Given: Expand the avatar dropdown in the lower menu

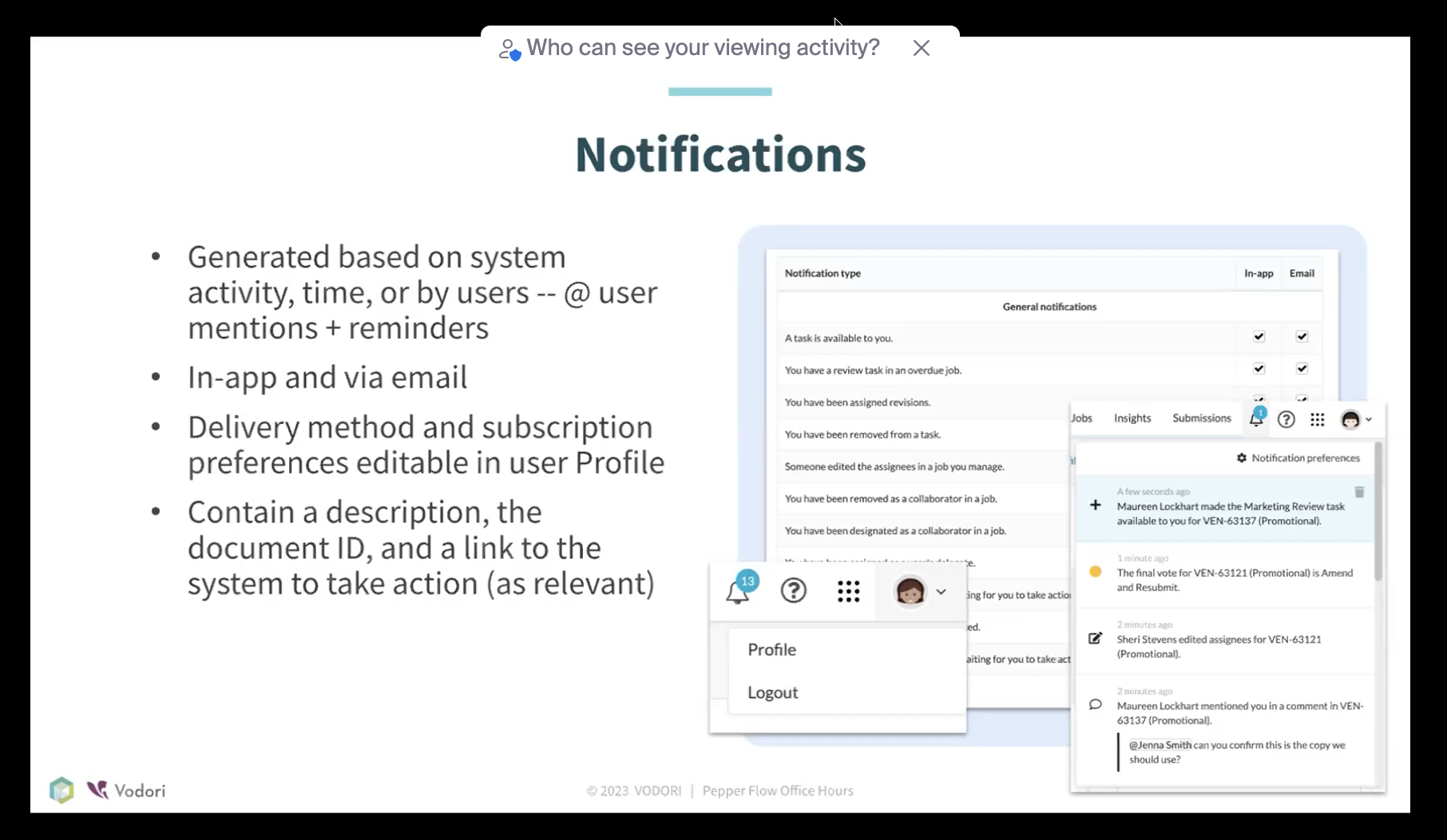Looking at the screenshot, I should click(942, 592).
